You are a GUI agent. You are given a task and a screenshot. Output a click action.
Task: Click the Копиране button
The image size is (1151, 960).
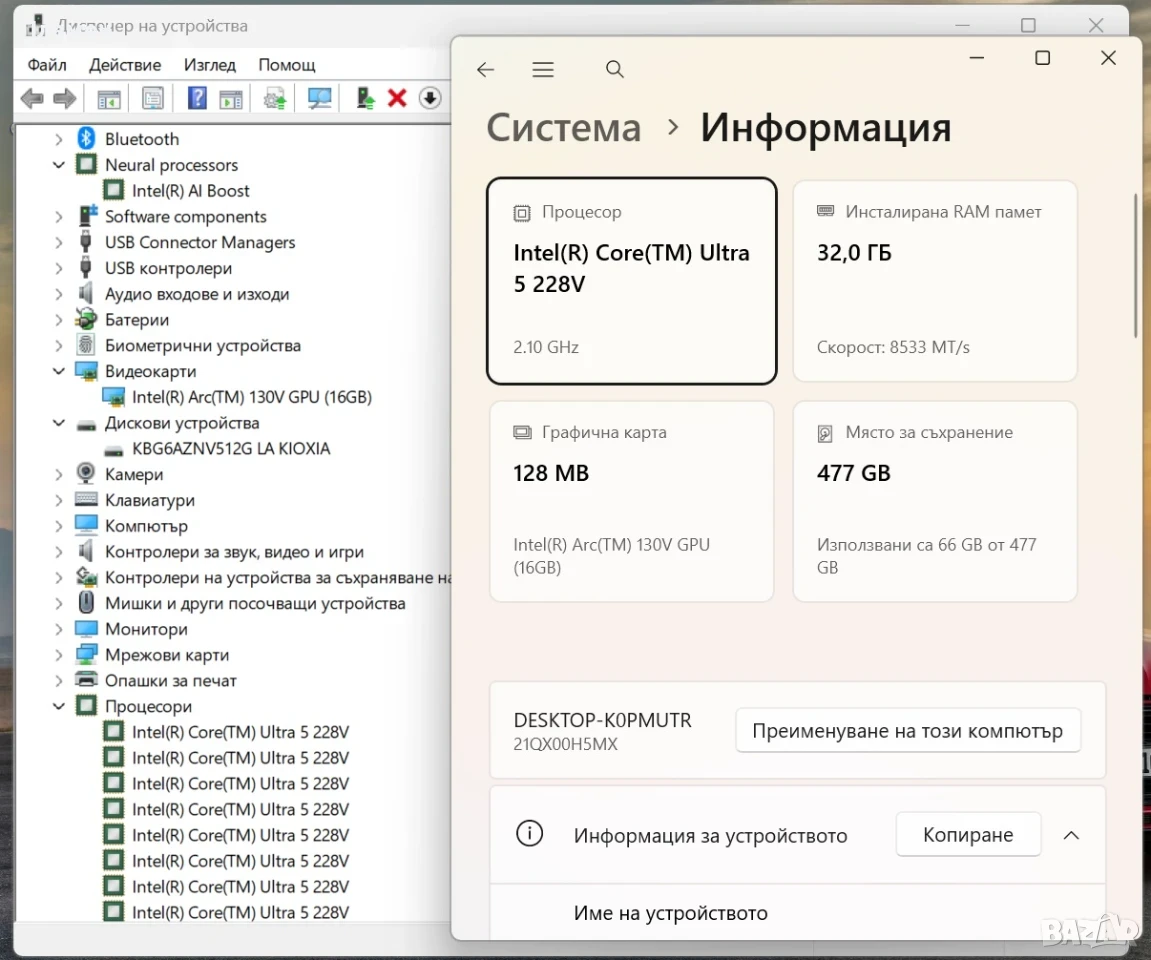coord(968,834)
